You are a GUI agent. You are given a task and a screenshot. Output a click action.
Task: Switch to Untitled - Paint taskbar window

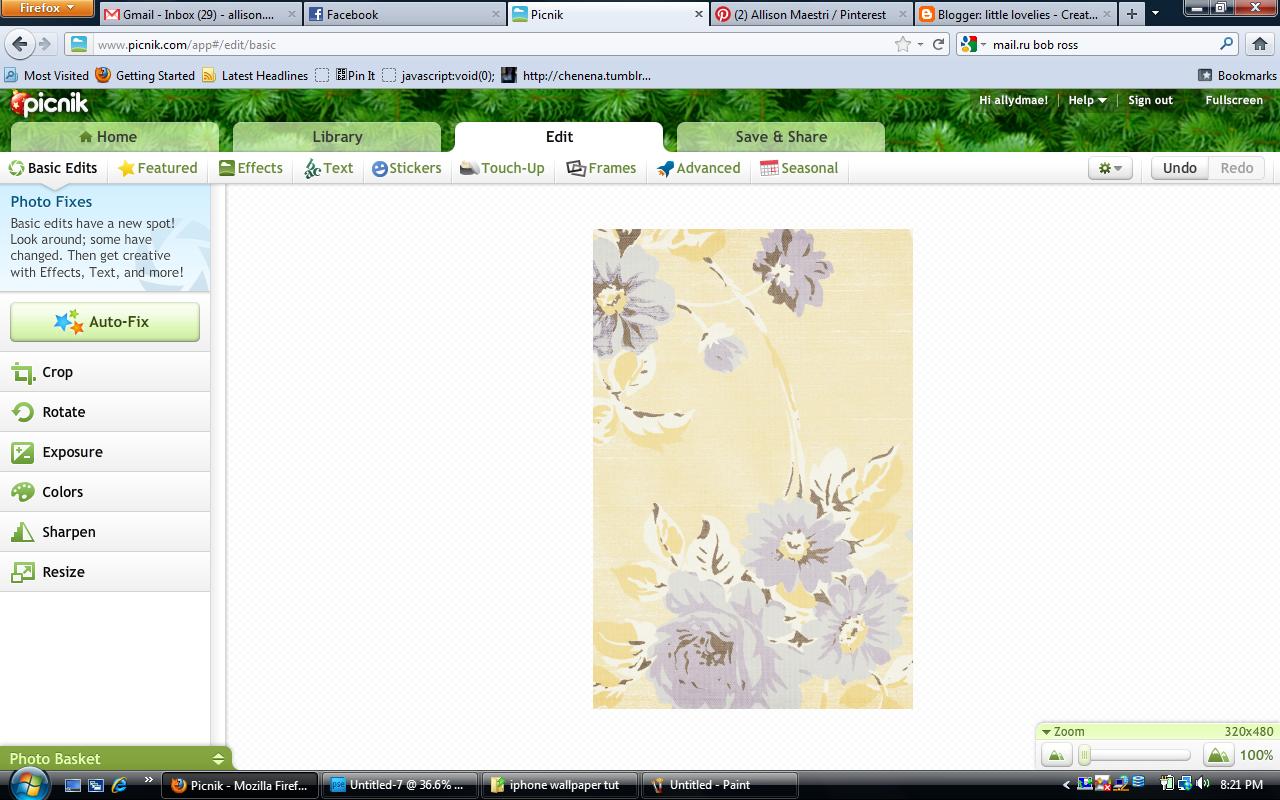tap(718, 785)
